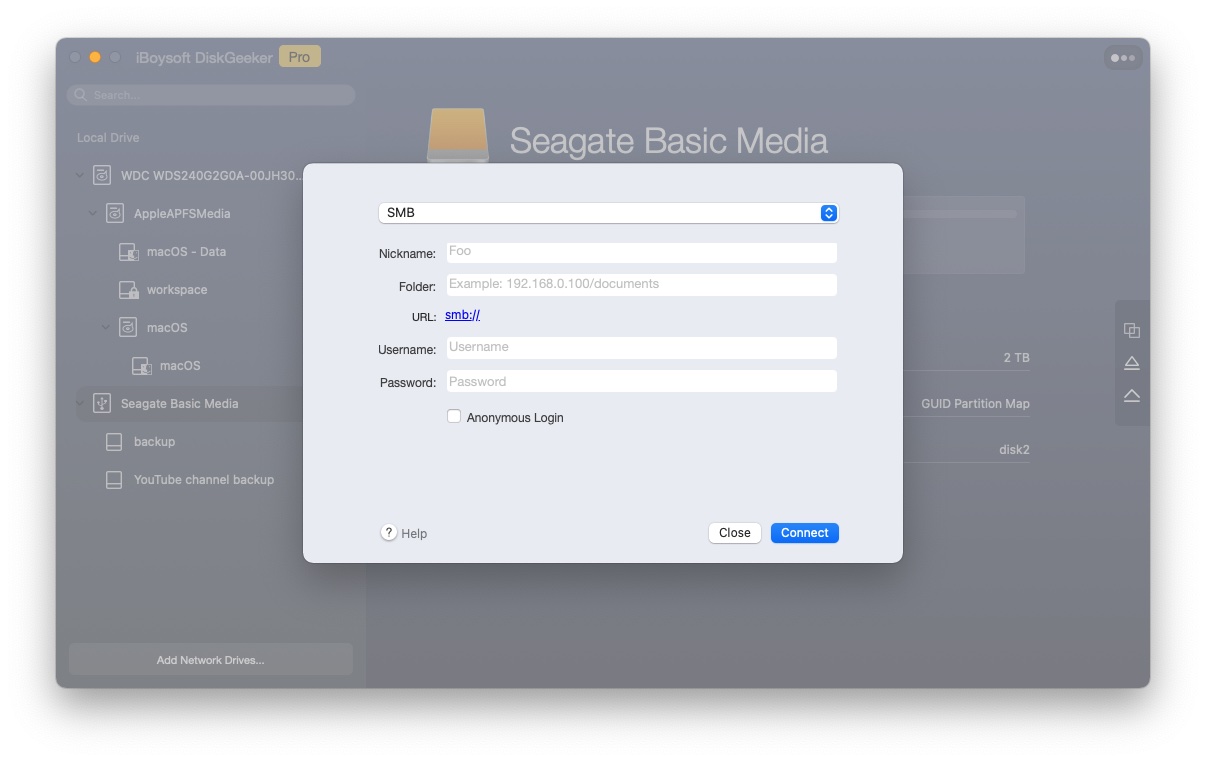1206x762 pixels.
Task: Click the question mark Help icon
Action: tap(389, 533)
